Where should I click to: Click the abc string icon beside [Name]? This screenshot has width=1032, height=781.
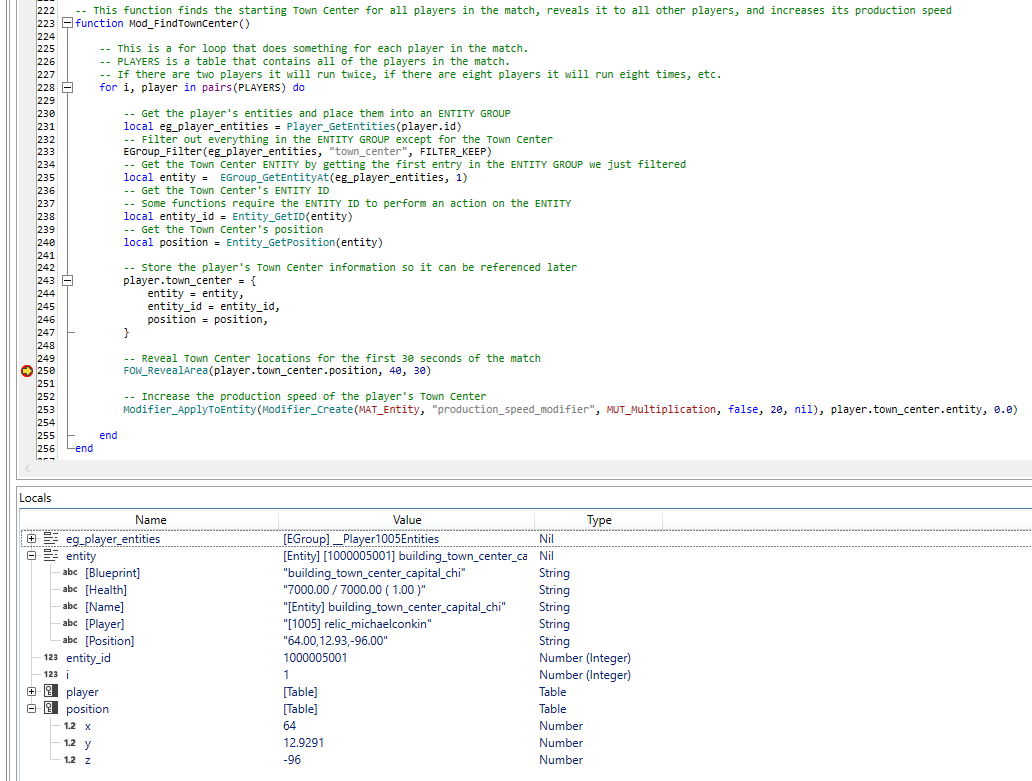pyautogui.click(x=70, y=607)
